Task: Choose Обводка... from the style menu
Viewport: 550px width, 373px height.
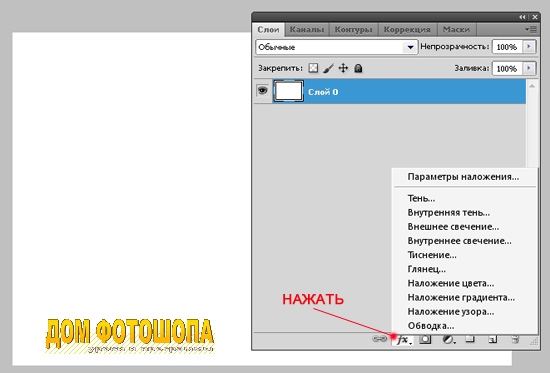Action: [x=431, y=326]
